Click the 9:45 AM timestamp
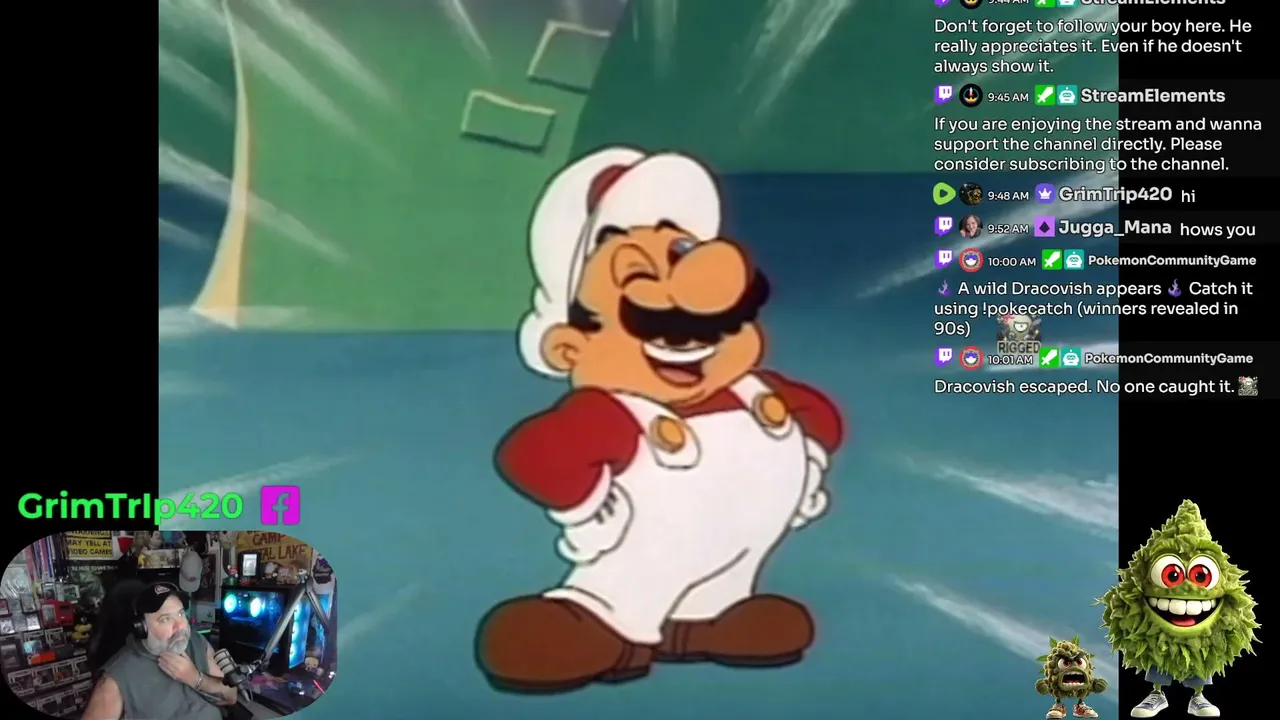This screenshot has width=1280, height=720. [1008, 97]
